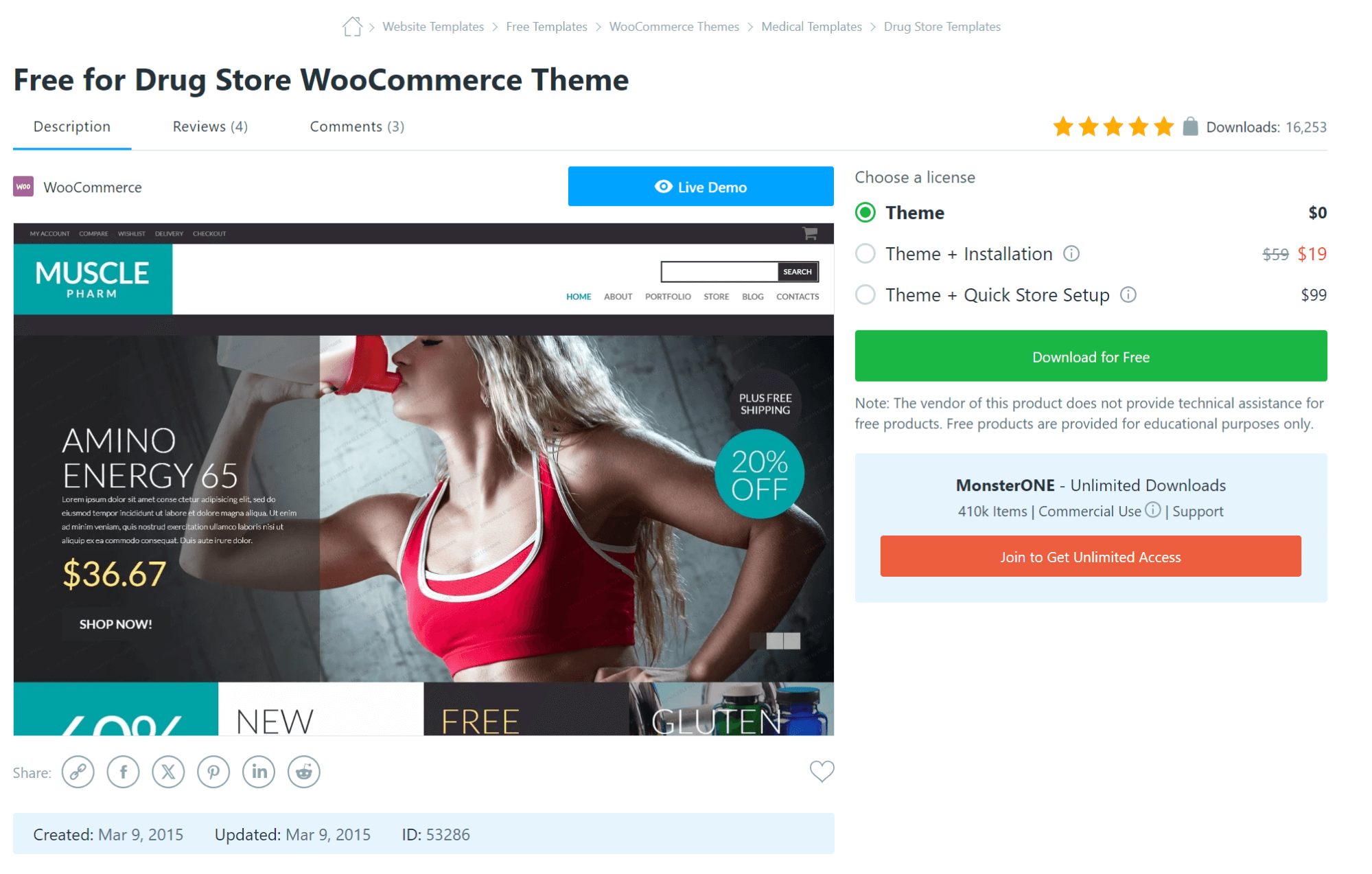Copy link using the share link icon

click(x=78, y=772)
